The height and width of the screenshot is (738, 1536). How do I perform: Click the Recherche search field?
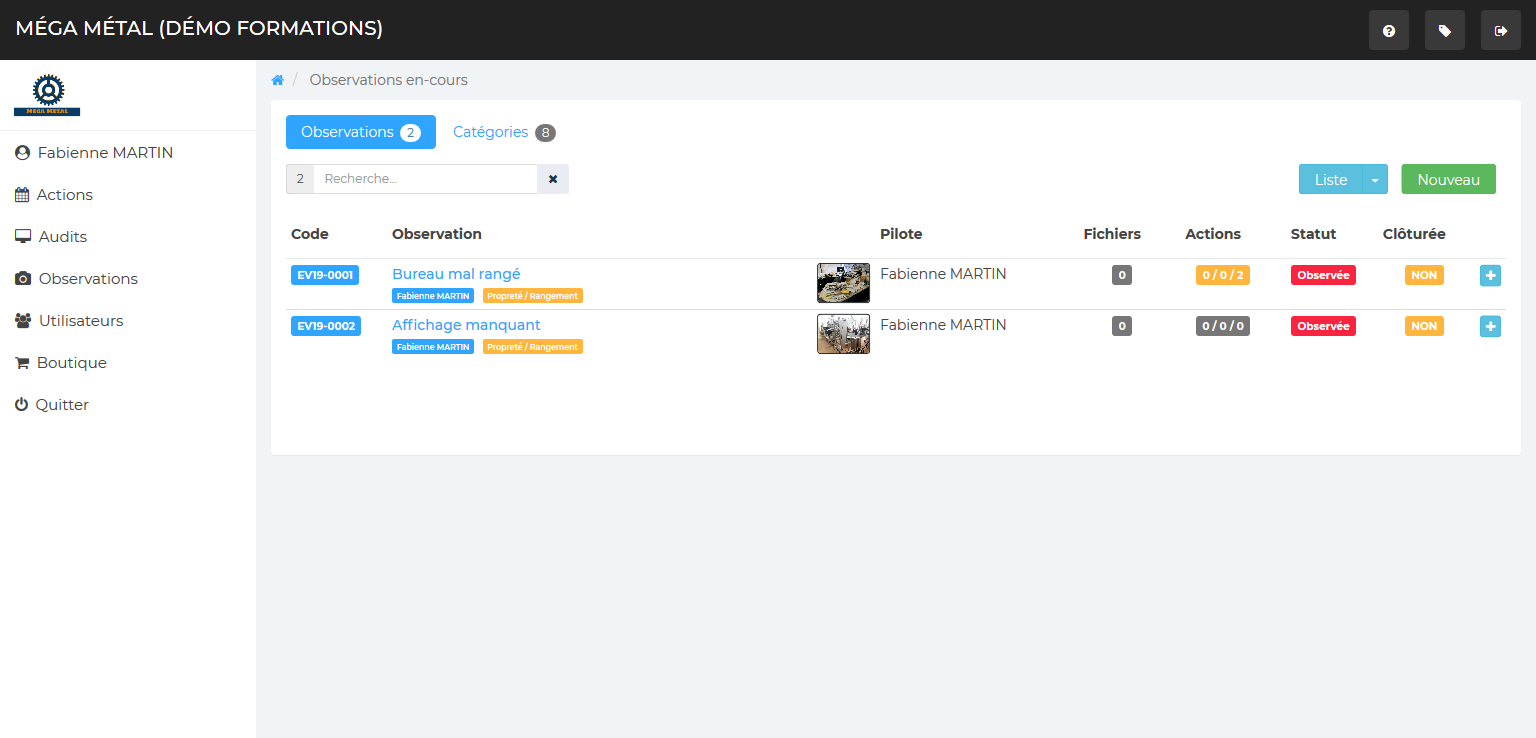click(425, 179)
